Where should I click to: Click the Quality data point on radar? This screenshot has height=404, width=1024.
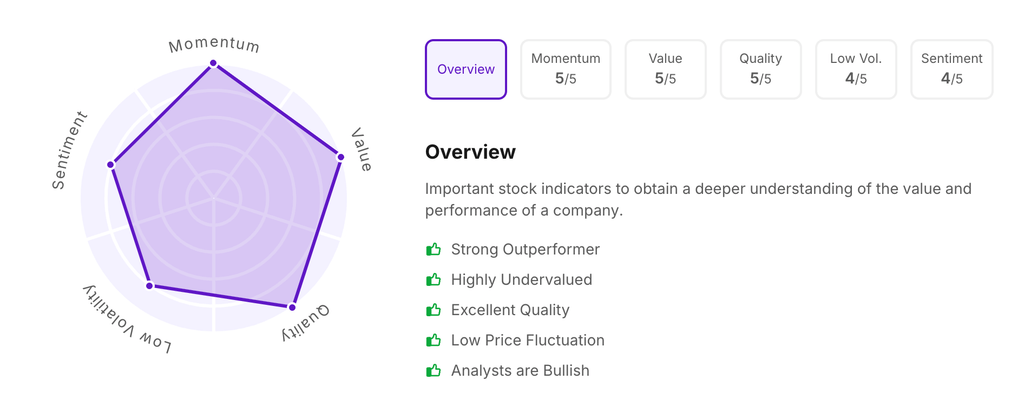pos(292,306)
